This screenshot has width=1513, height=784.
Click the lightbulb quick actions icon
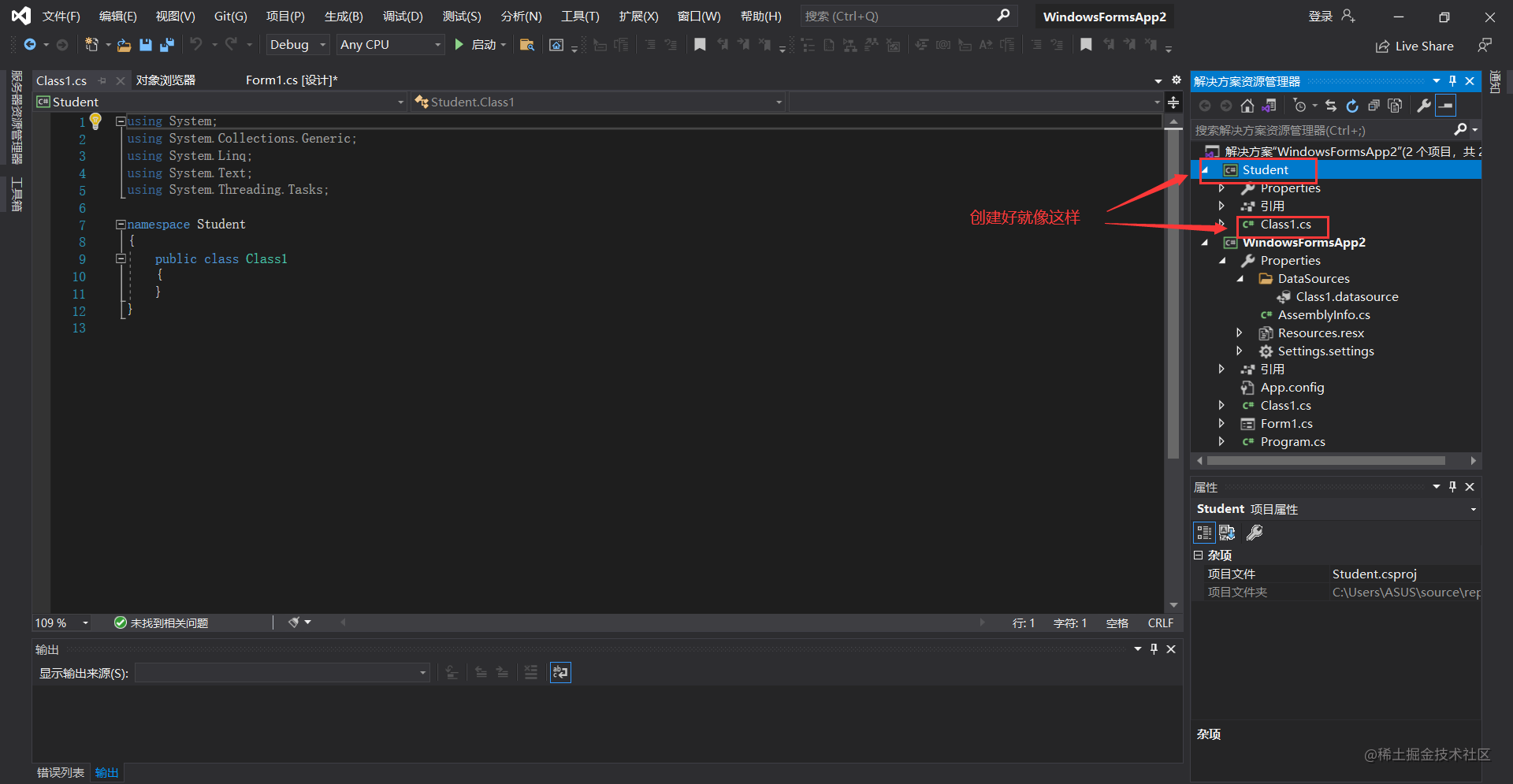coord(95,121)
